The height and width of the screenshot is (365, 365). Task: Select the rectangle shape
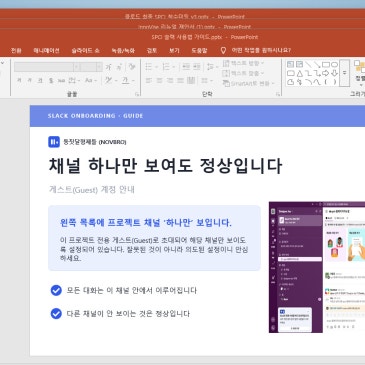pyautogui.click(x=326, y=64)
